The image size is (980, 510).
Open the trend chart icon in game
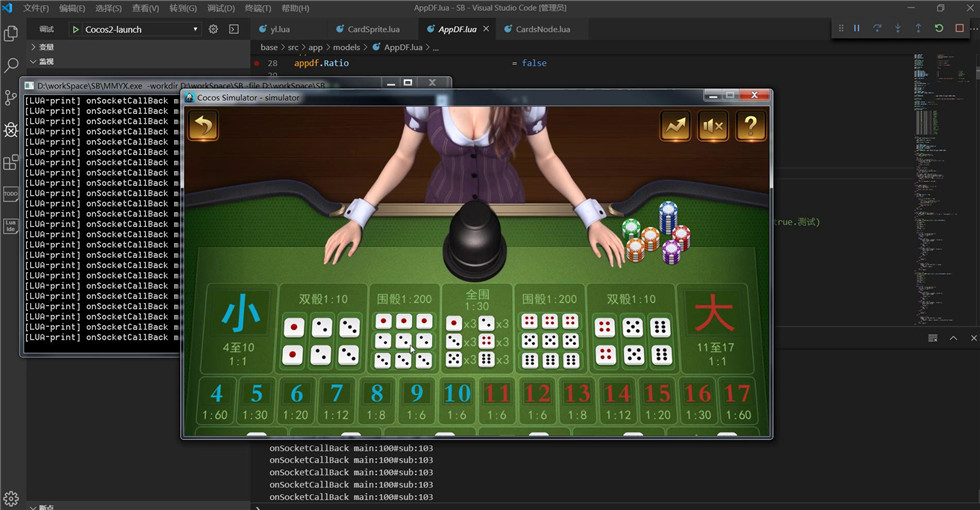[x=675, y=126]
